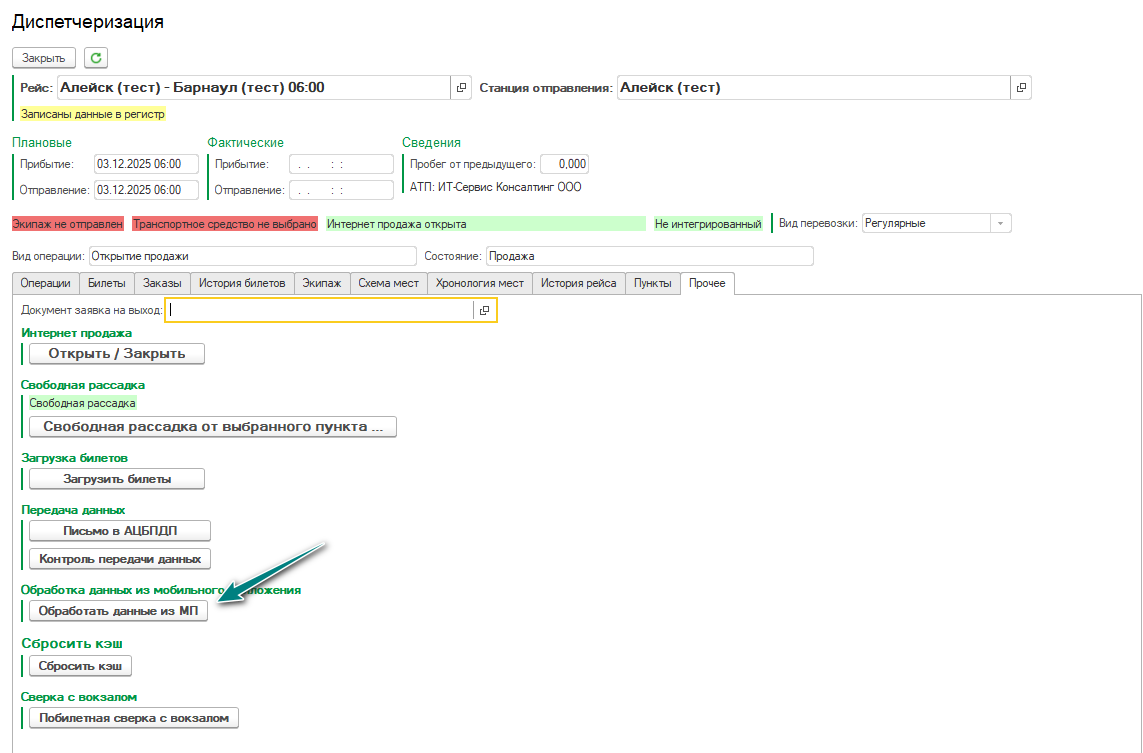
Task: Click the Открыть / Закрыть internet sales button
Action: point(117,353)
